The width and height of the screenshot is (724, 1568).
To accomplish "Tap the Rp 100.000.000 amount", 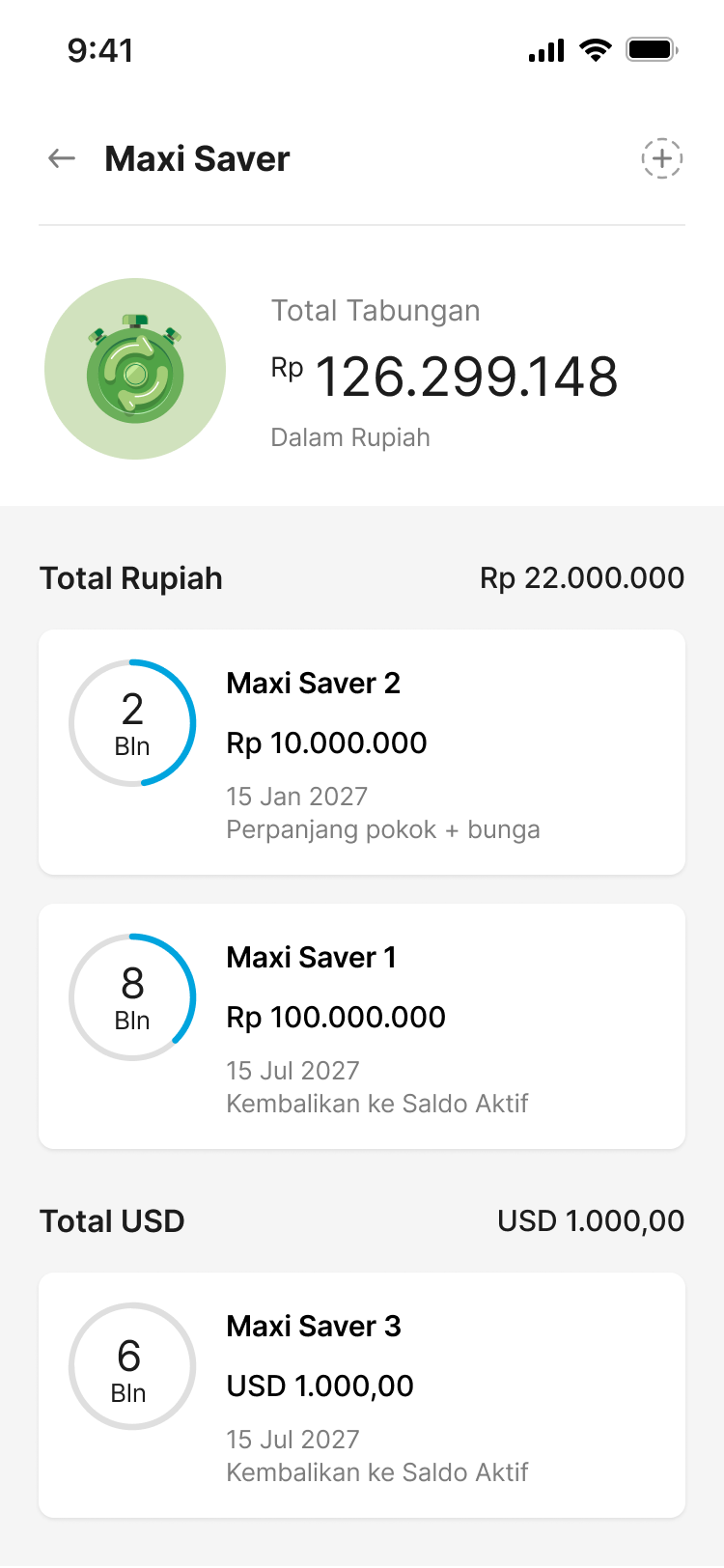I will coord(336,1018).
